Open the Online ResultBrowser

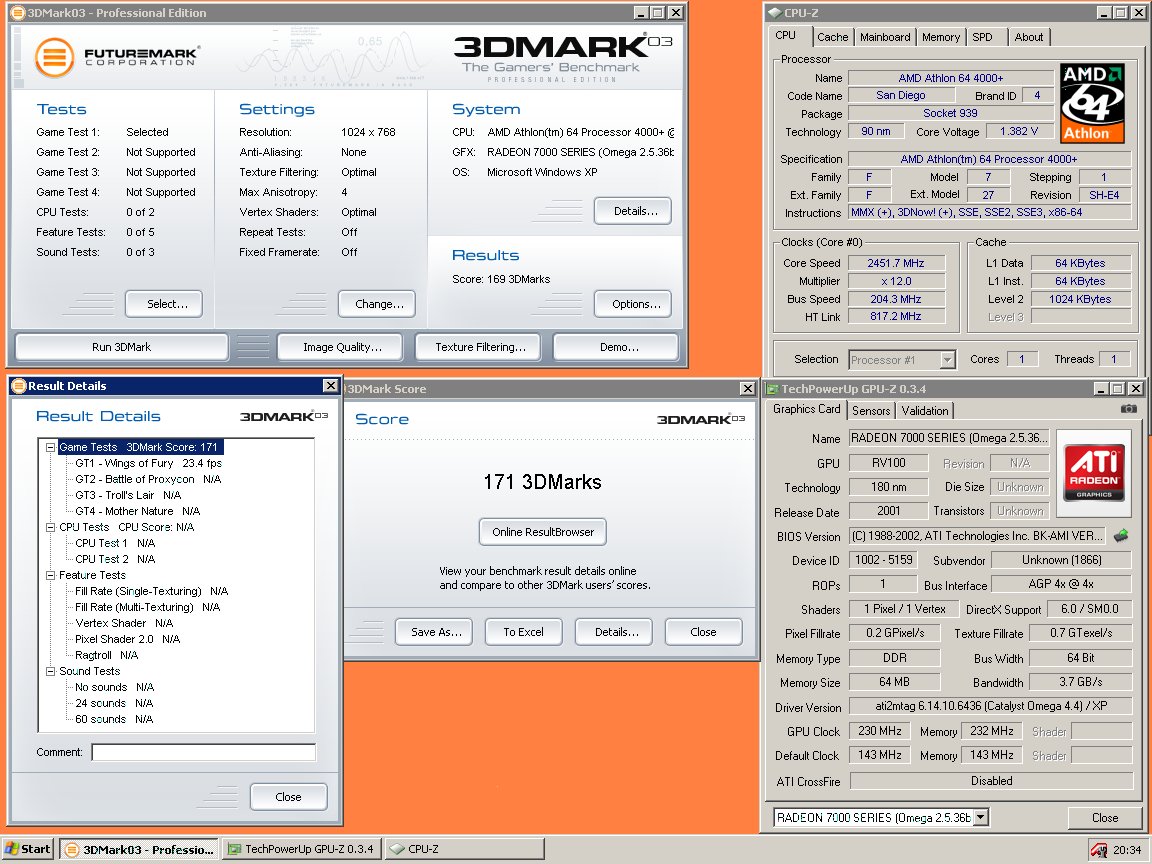click(x=543, y=532)
